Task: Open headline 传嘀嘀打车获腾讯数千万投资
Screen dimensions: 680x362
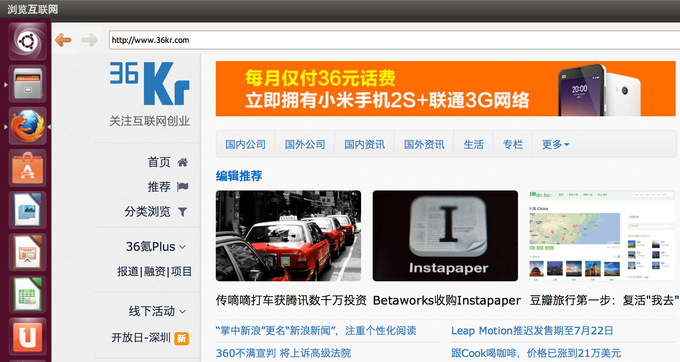Action: 291,300
